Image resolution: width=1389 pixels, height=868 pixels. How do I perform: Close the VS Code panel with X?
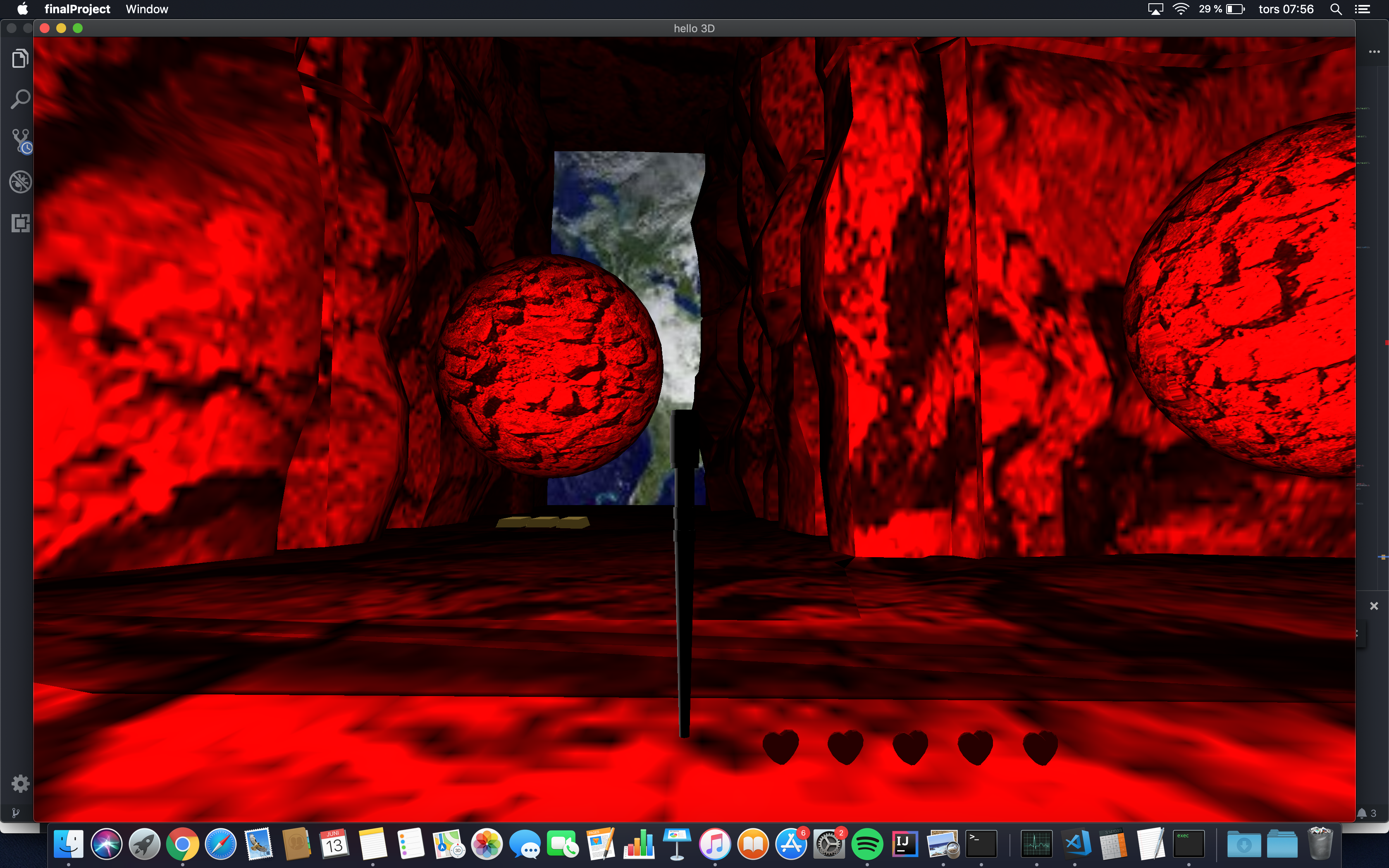pos(1374,606)
